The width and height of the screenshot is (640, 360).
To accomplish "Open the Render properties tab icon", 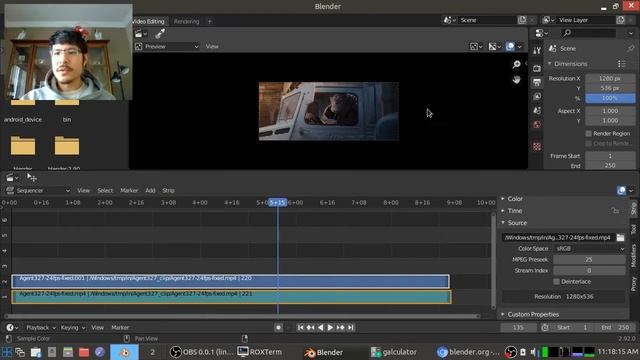I will [x=537, y=69].
